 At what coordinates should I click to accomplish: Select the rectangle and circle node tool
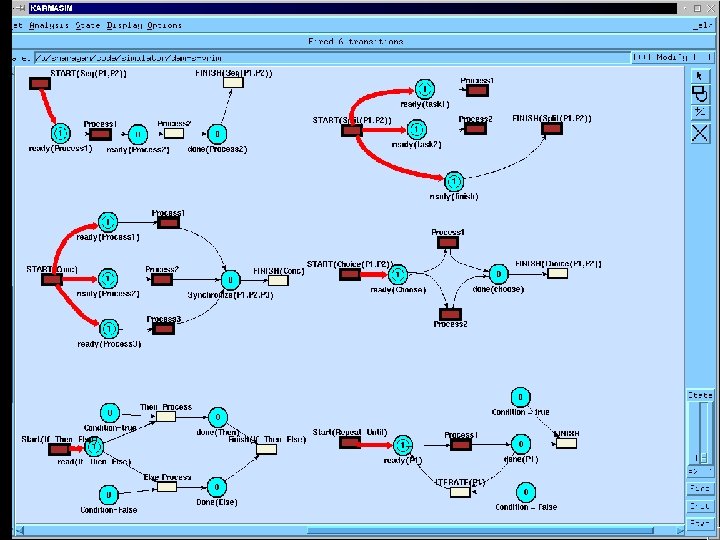pyautogui.click(x=699, y=94)
